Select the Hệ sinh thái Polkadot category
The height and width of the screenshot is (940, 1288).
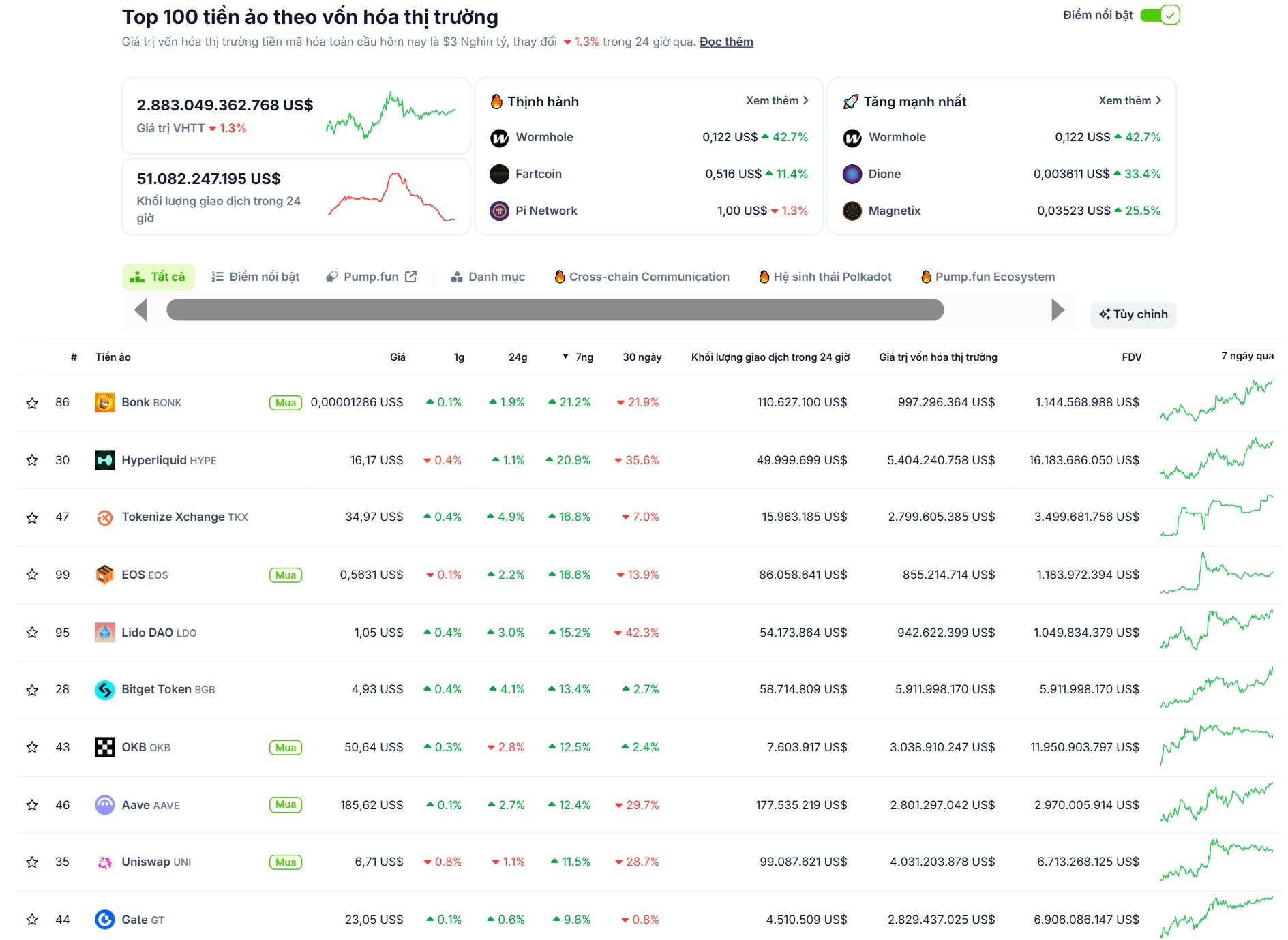coord(825,277)
